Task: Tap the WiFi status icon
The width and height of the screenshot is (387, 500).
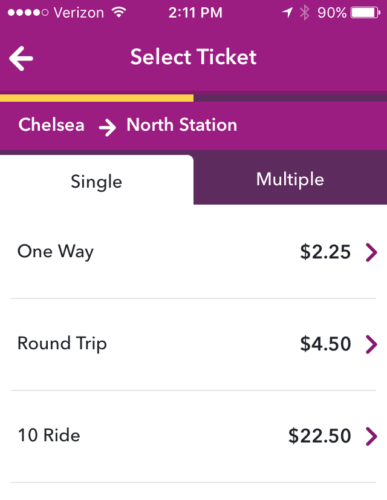Action: click(x=119, y=13)
